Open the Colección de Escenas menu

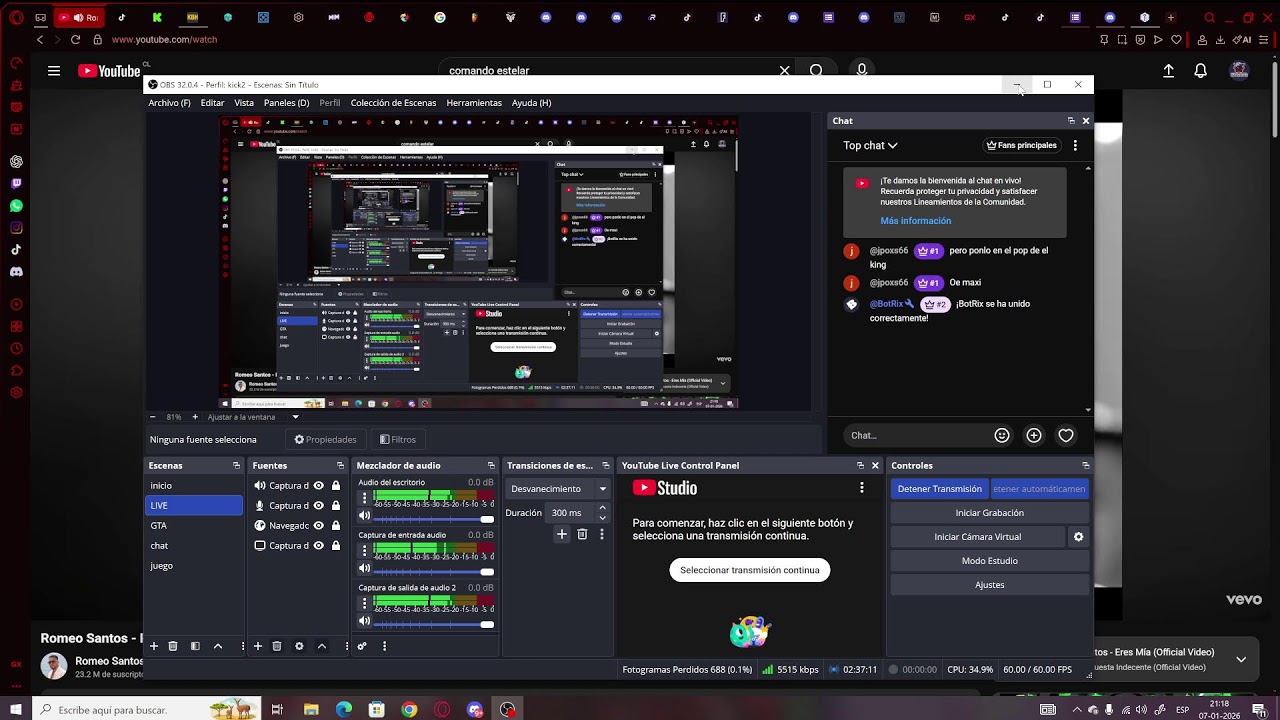pyautogui.click(x=393, y=103)
